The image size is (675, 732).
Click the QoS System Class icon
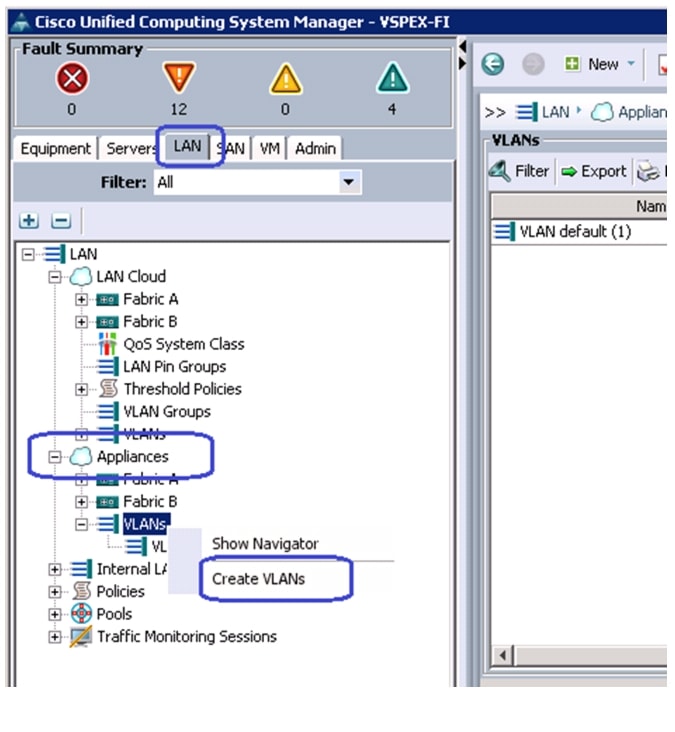(x=108, y=344)
